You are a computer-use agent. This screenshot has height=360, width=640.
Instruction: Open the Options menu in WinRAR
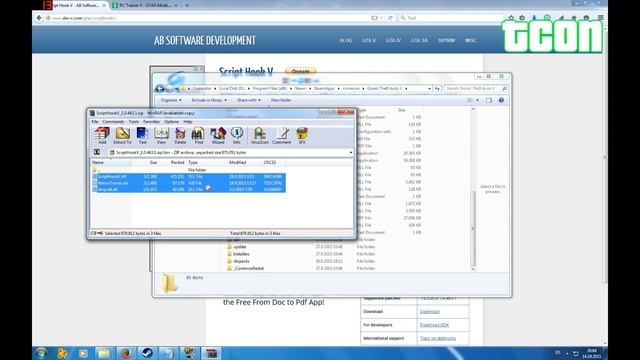pyautogui.click(x=171, y=122)
